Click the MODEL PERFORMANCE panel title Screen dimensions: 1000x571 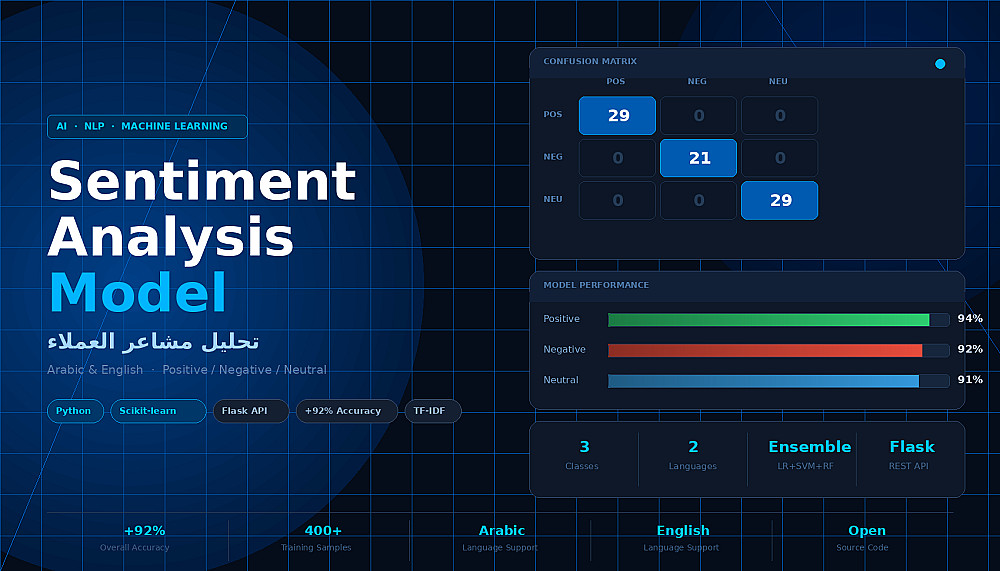[x=596, y=285]
